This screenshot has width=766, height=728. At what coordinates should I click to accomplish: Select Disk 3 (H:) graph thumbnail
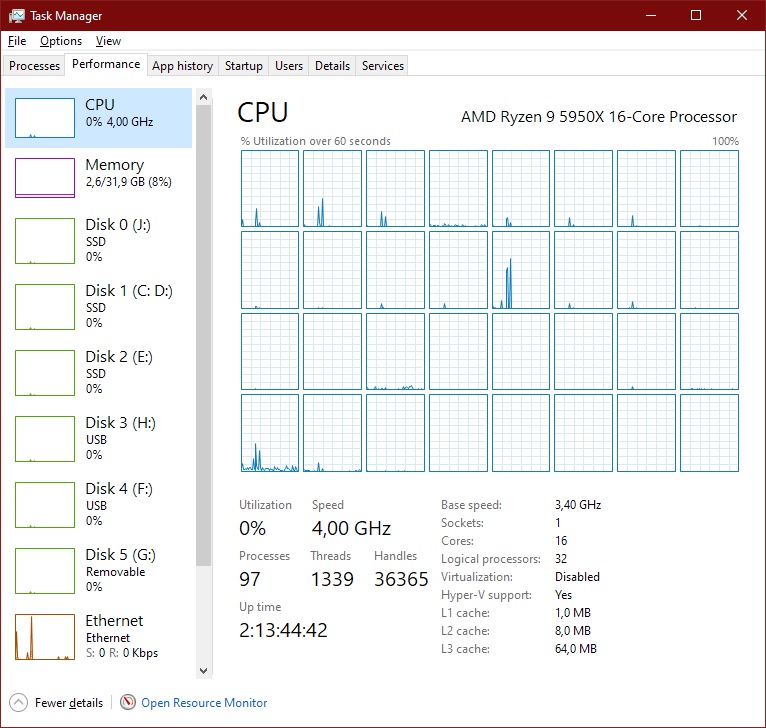tap(45, 439)
